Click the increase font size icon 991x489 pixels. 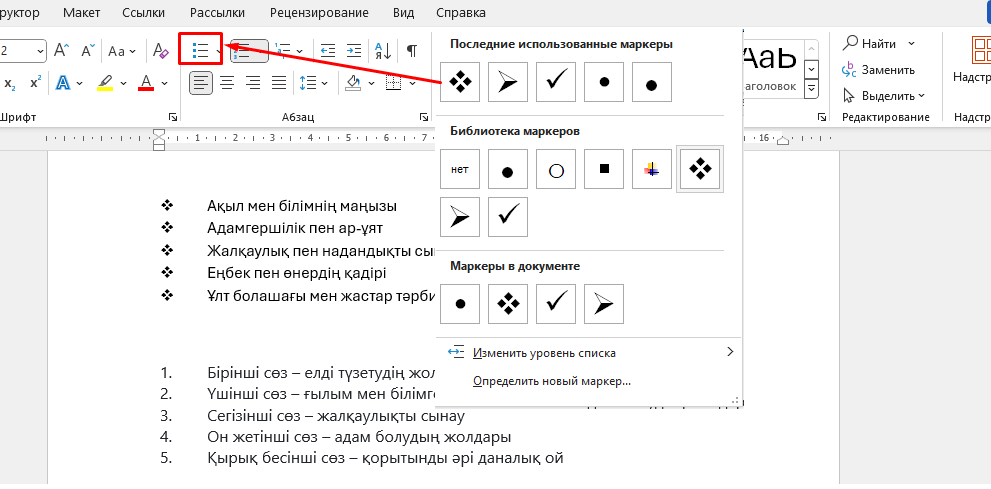[x=62, y=50]
